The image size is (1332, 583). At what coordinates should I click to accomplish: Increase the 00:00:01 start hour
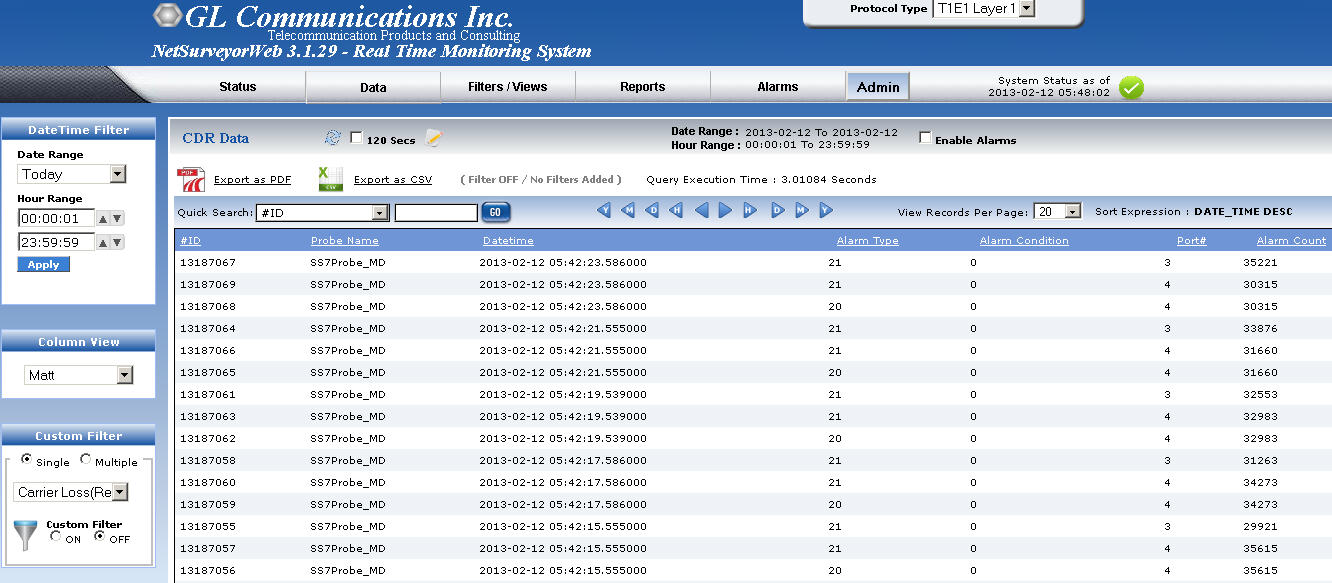pyautogui.click(x=103, y=218)
